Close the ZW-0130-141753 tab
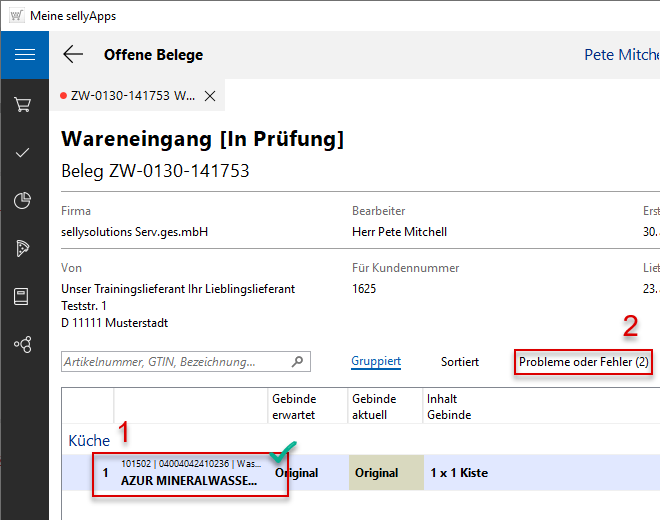Viewport: 660px width, 520px height. tap(210, 96)
